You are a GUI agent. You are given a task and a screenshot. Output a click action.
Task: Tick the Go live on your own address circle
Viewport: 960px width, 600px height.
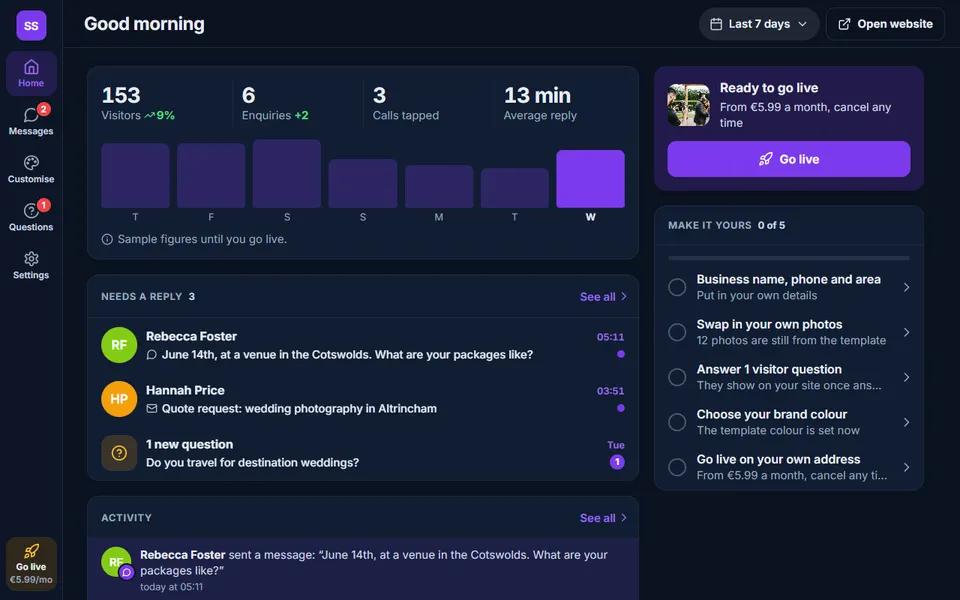point(677,467)
